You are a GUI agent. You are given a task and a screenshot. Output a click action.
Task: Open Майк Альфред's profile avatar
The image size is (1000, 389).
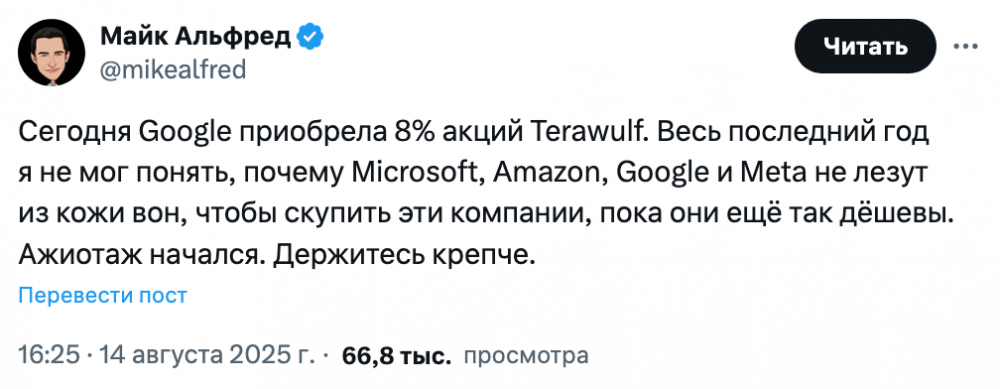click(x=52, y=52)
